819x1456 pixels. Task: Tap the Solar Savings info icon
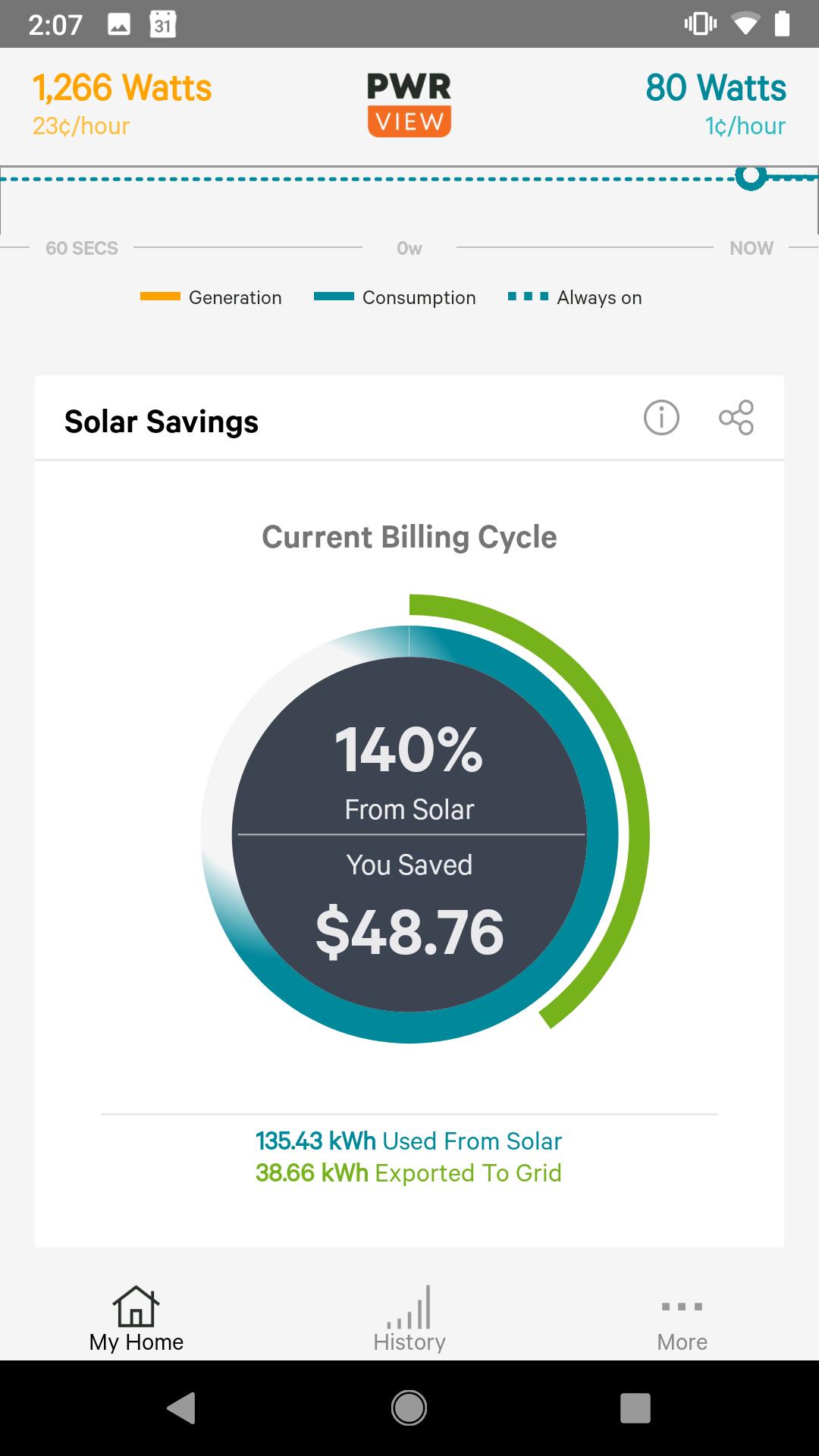pyautogui.click(x=661, y=418)
